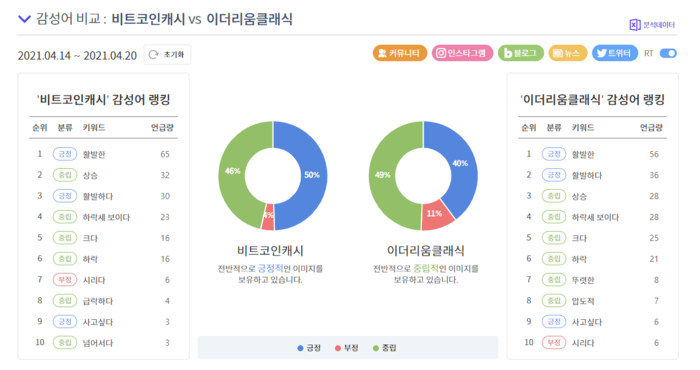Select the 2021.04.14 ~ 2021.04.20 date range
This screenshot has height=370, width=700.
coord(77,55)
